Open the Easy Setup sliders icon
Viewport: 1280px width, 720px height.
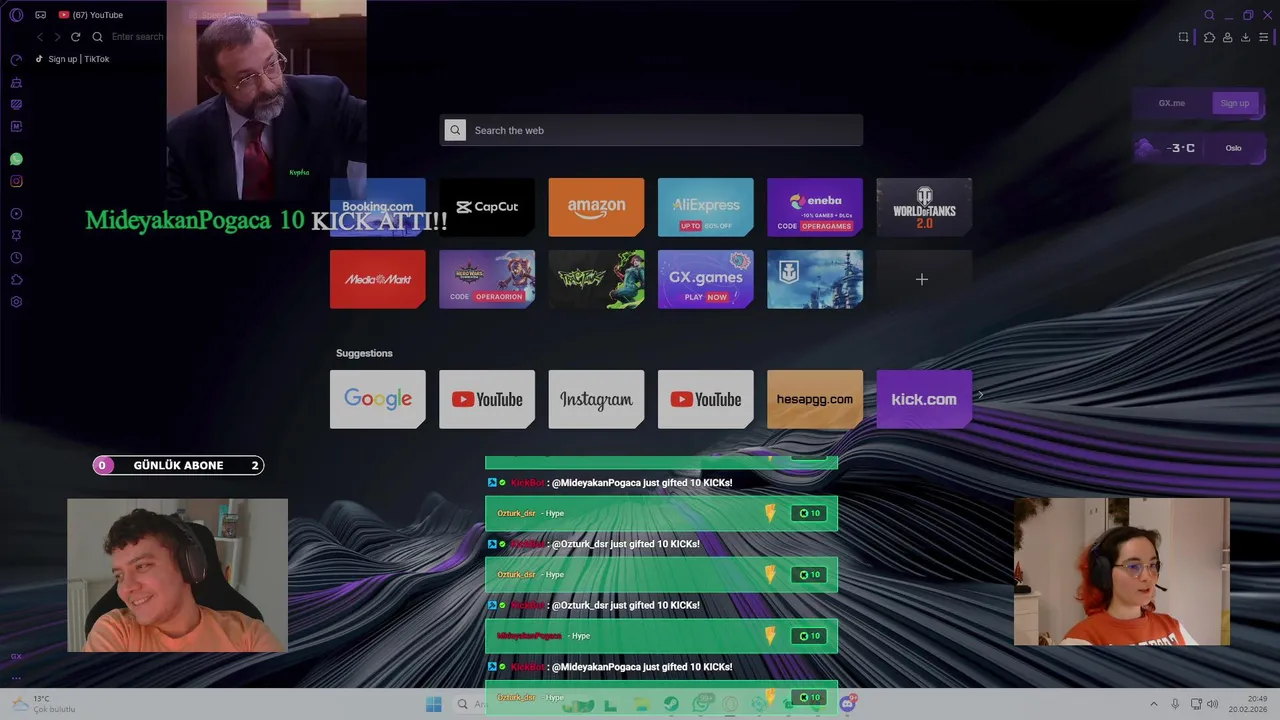coord(1263,37)
